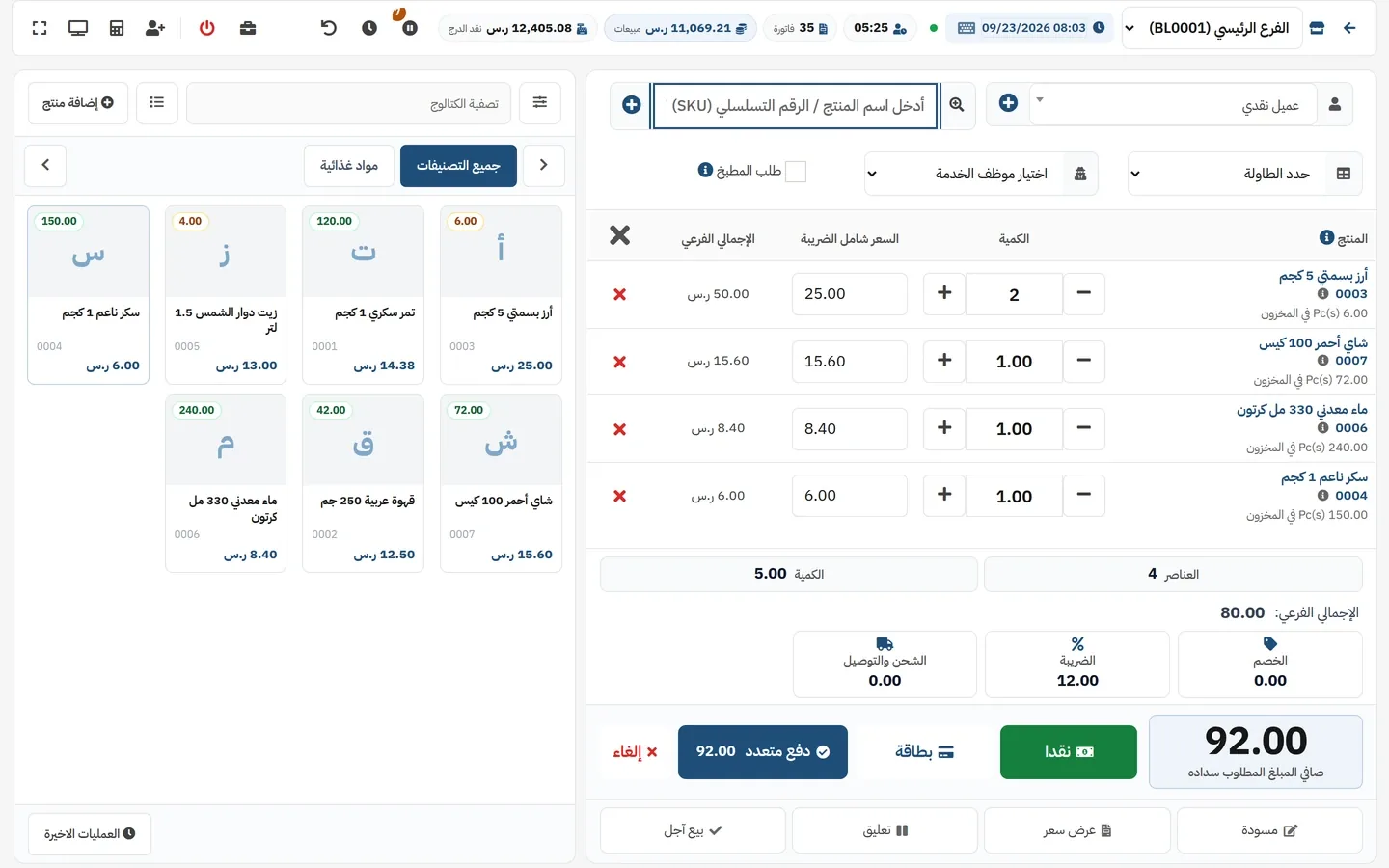Click the undo/refresh arrow icon

pos(329,28)
